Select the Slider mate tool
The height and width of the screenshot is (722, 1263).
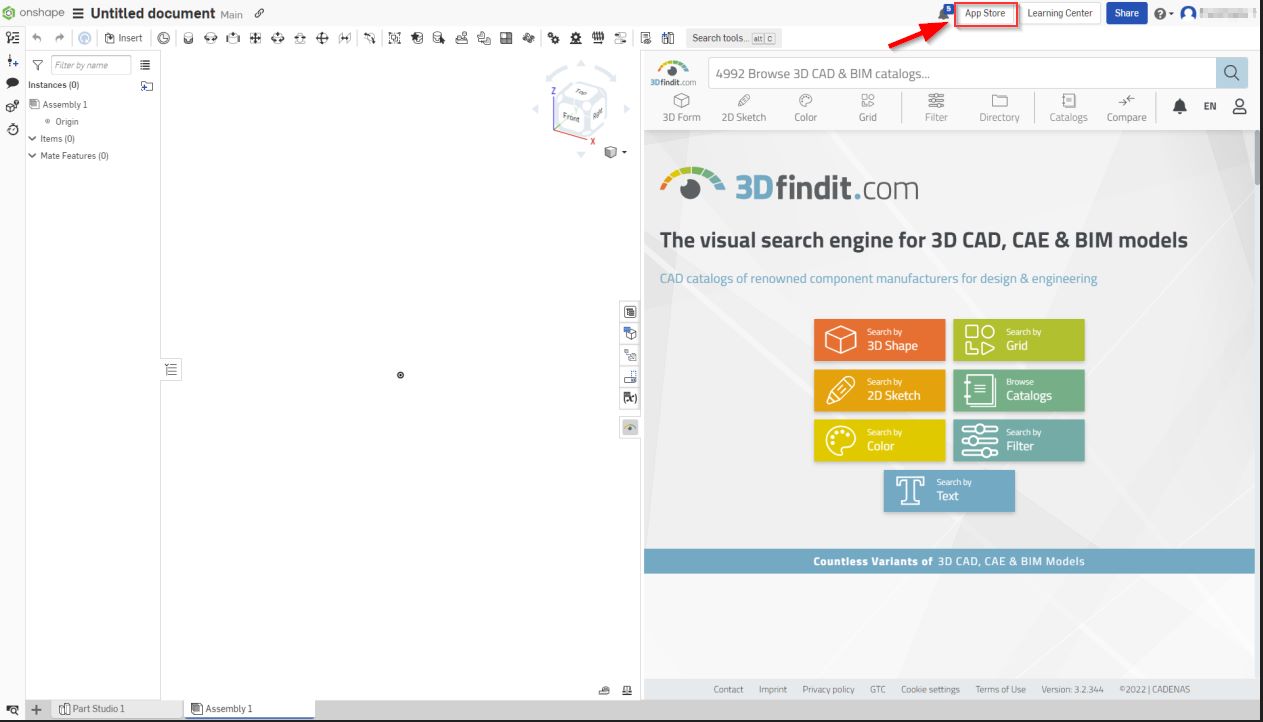[232, 38]
